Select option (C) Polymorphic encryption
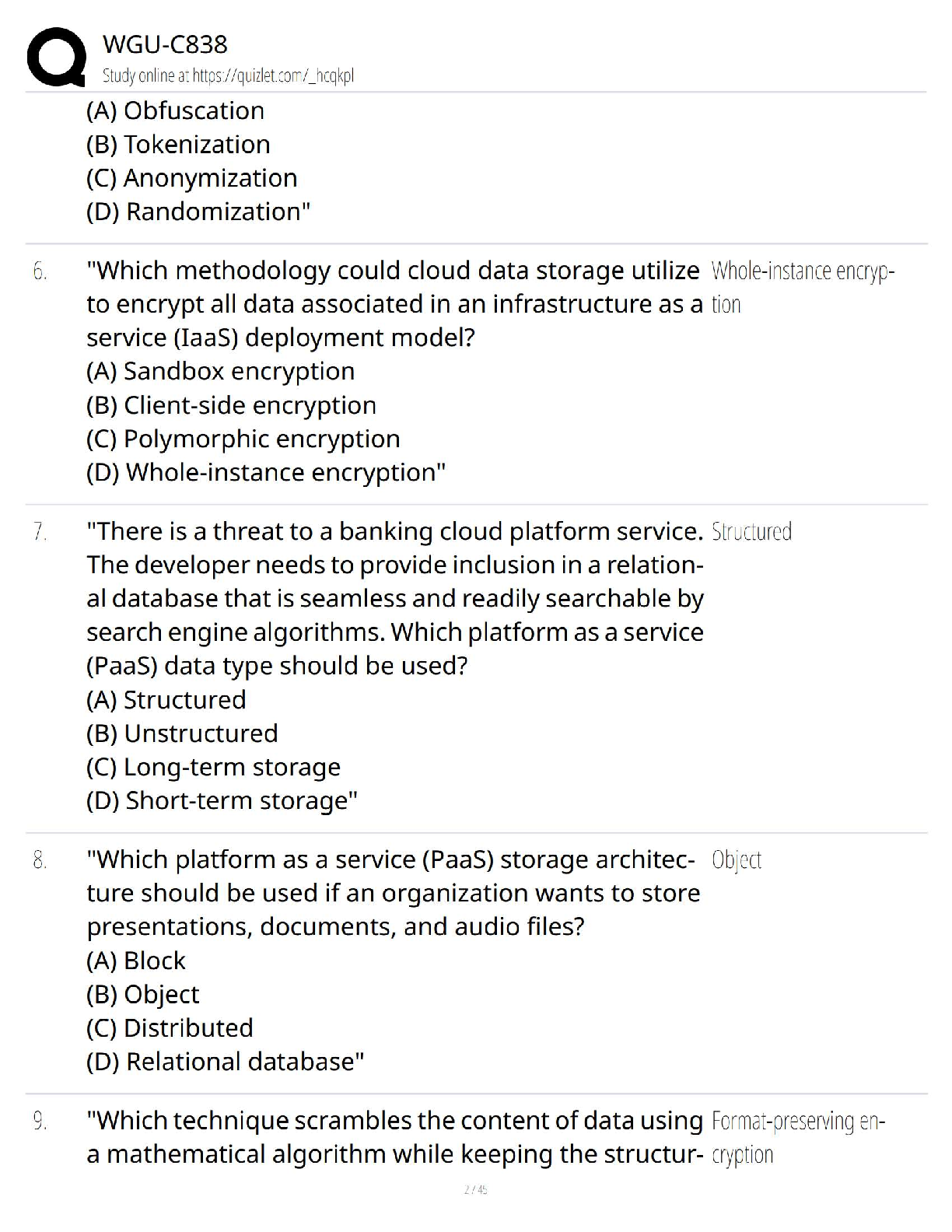This screenshot has height=1232, width=952. [x=243, y=439]
